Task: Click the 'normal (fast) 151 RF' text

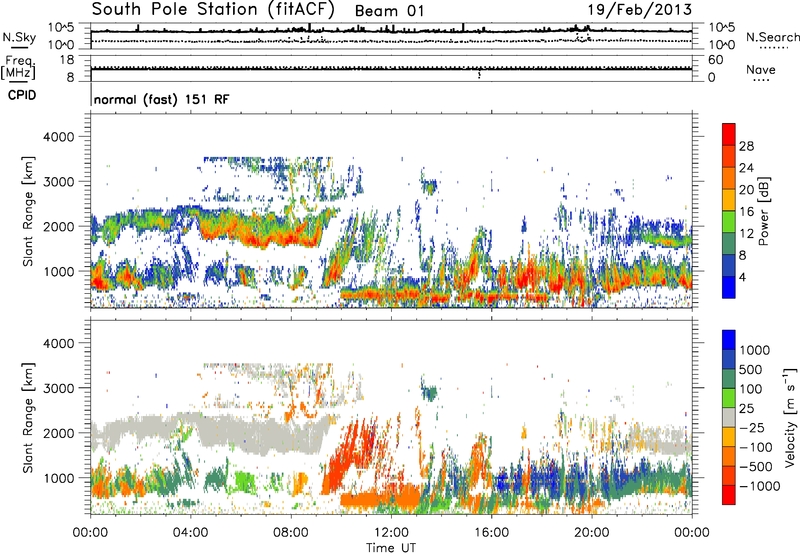Action: (x=161, y=99)
